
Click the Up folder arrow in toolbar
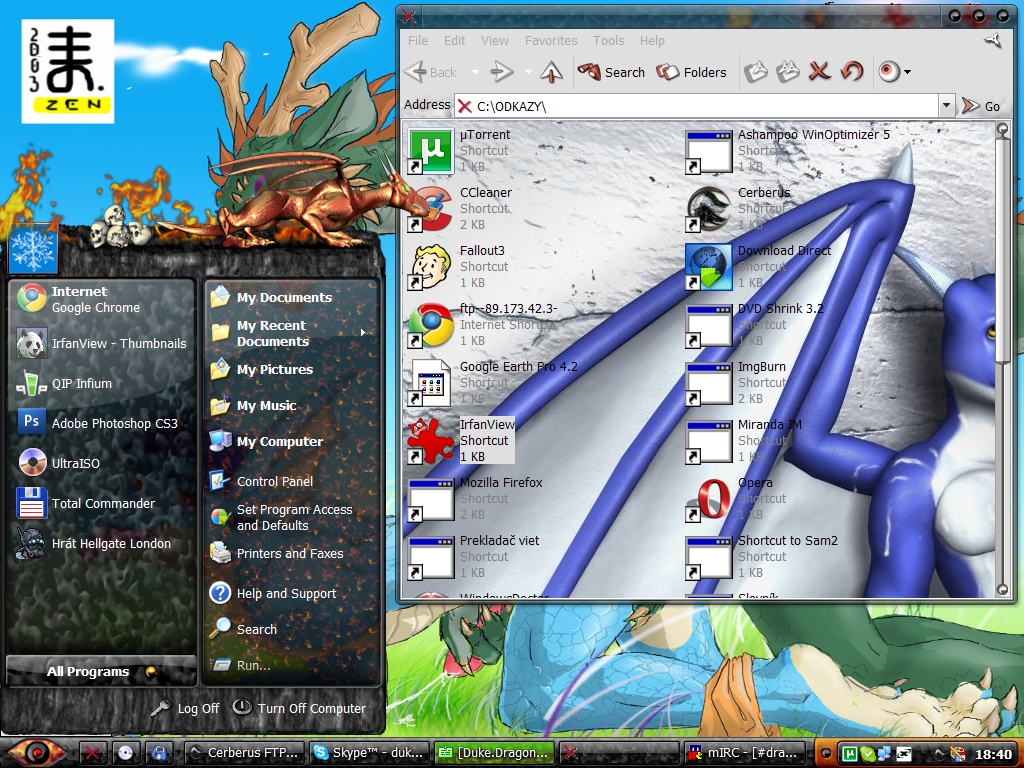[551, 72]
